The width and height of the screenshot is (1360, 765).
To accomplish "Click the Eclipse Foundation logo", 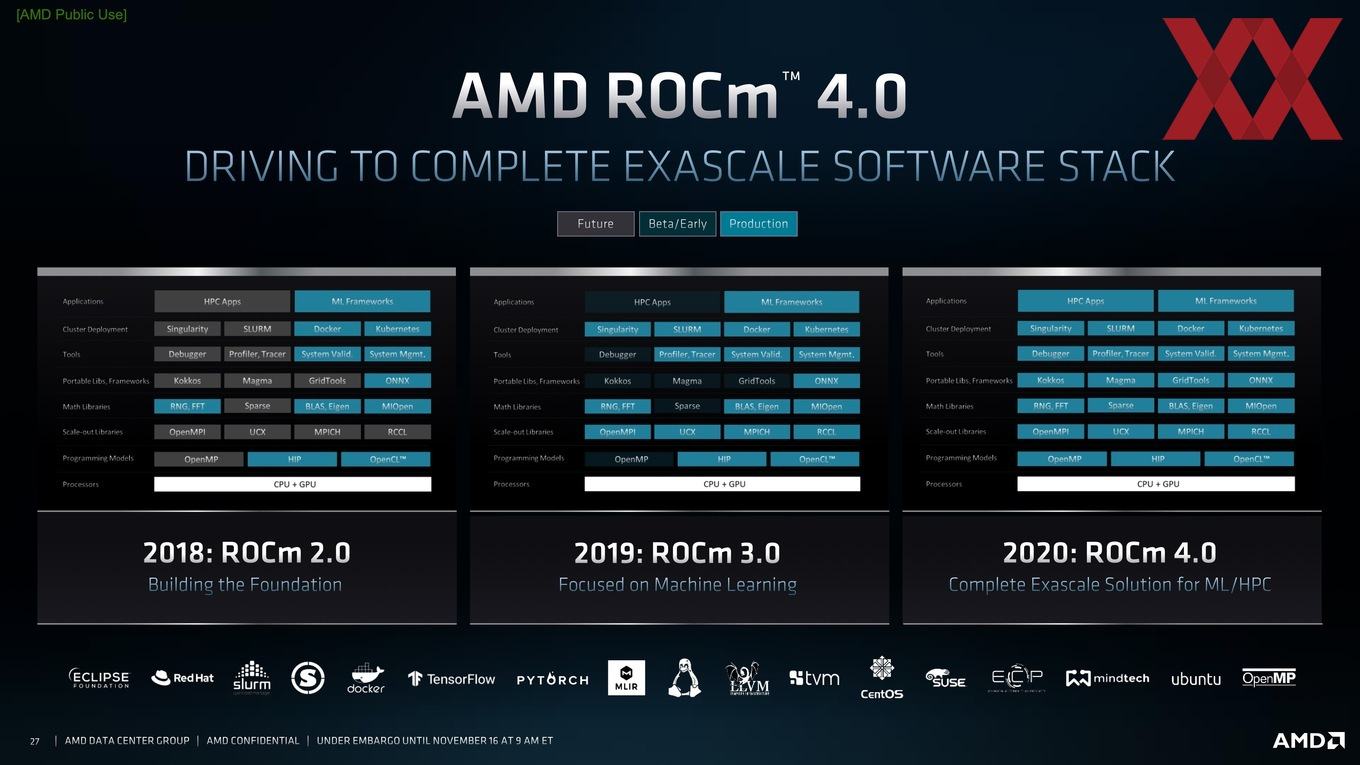I will 99,679.
